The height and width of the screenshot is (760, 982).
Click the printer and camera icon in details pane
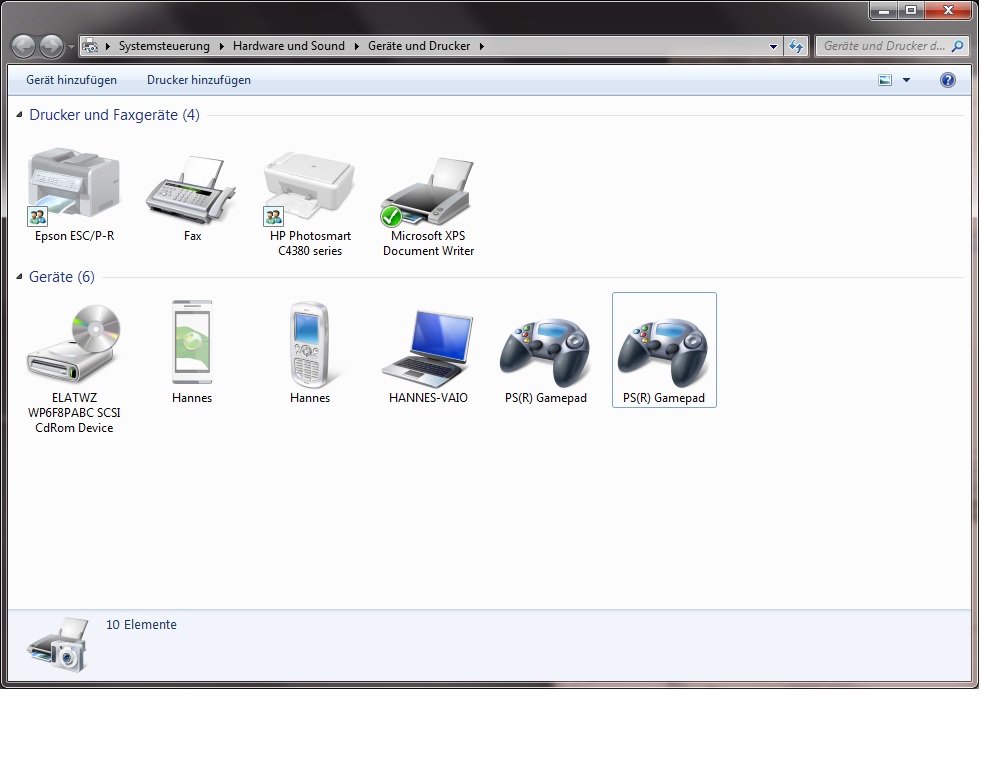coord(56,645)
